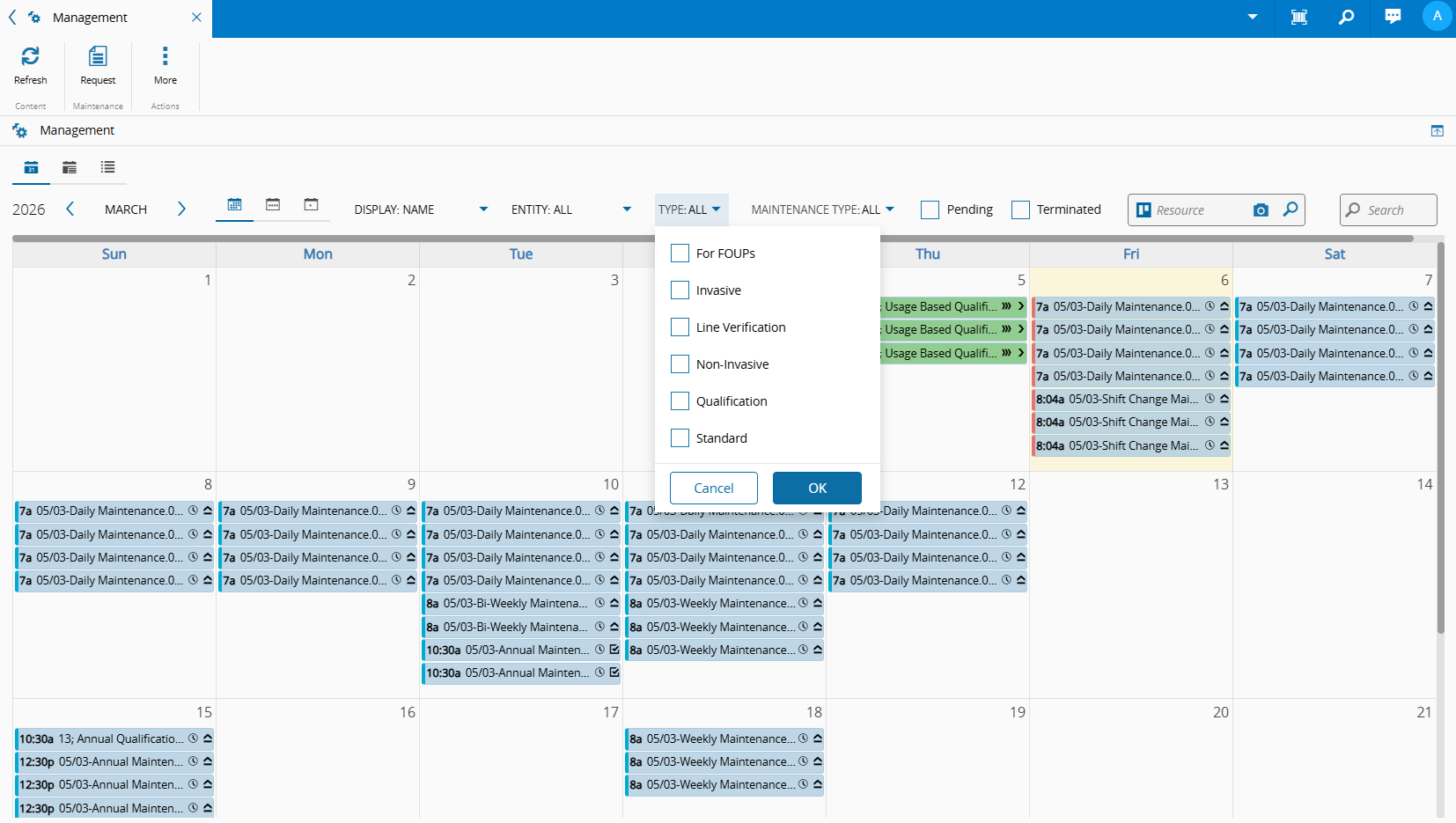Go back using the top-left chevron

(12, 17)
